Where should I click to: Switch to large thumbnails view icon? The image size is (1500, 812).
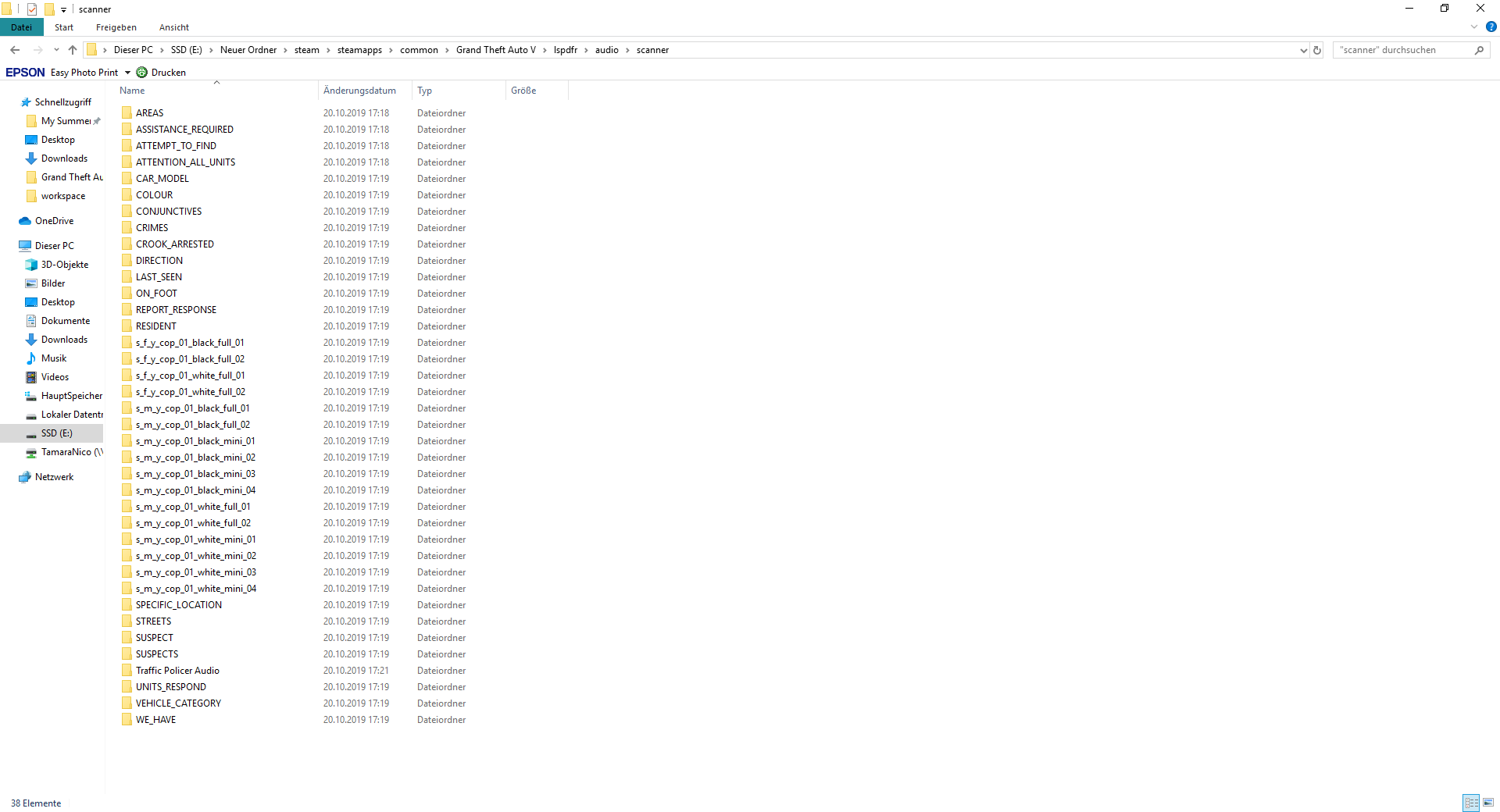coord(1488,803)
